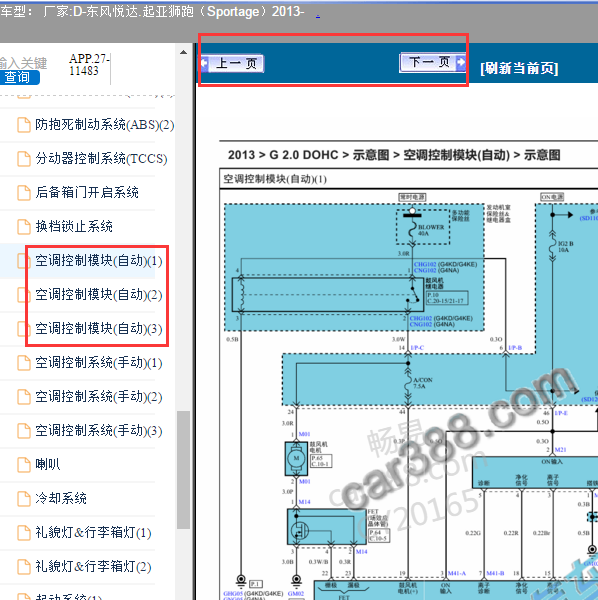
Task: Click the FET transistor symbol in diagram
Action: click(300, 530)
